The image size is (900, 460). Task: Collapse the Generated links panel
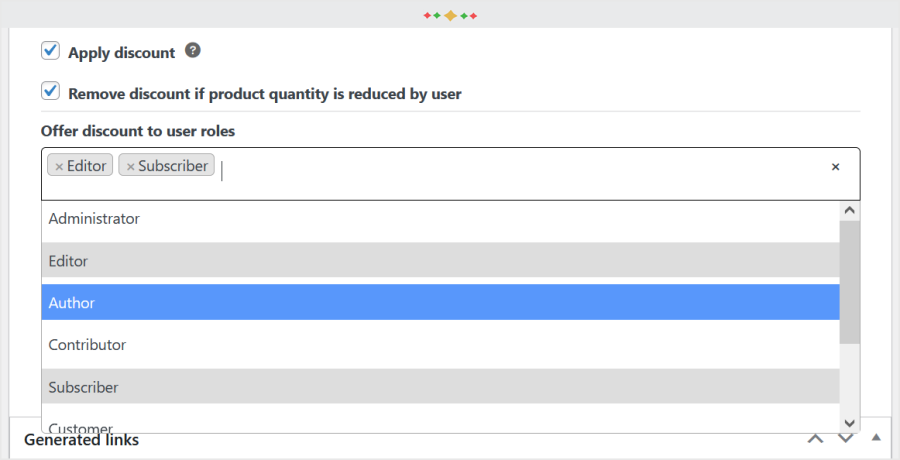tap(876, 438)
